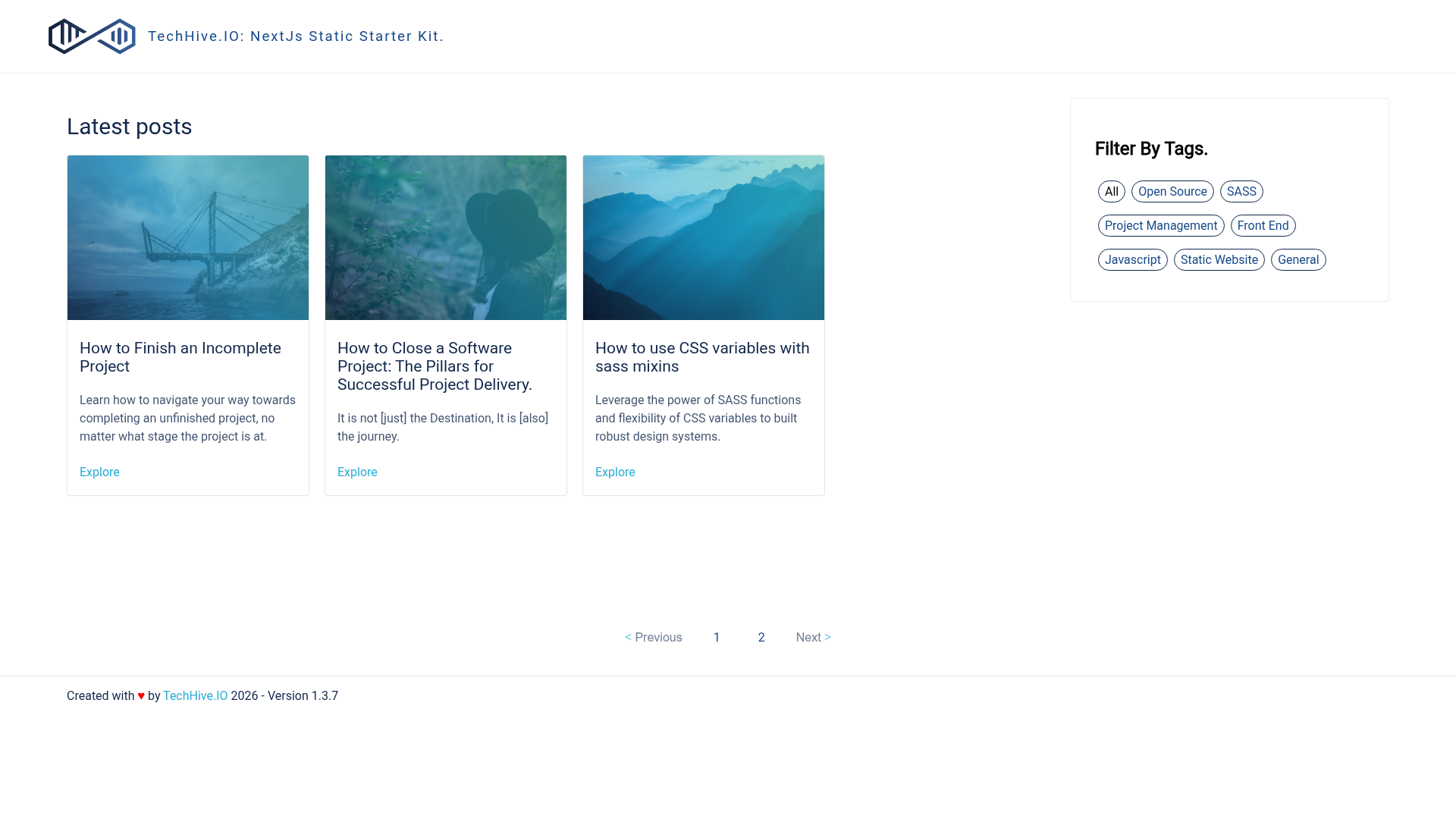Screen dimensions: 1456x819
Task: Open the bridge image of Incomplete Project post
Action: click(188, 238)
